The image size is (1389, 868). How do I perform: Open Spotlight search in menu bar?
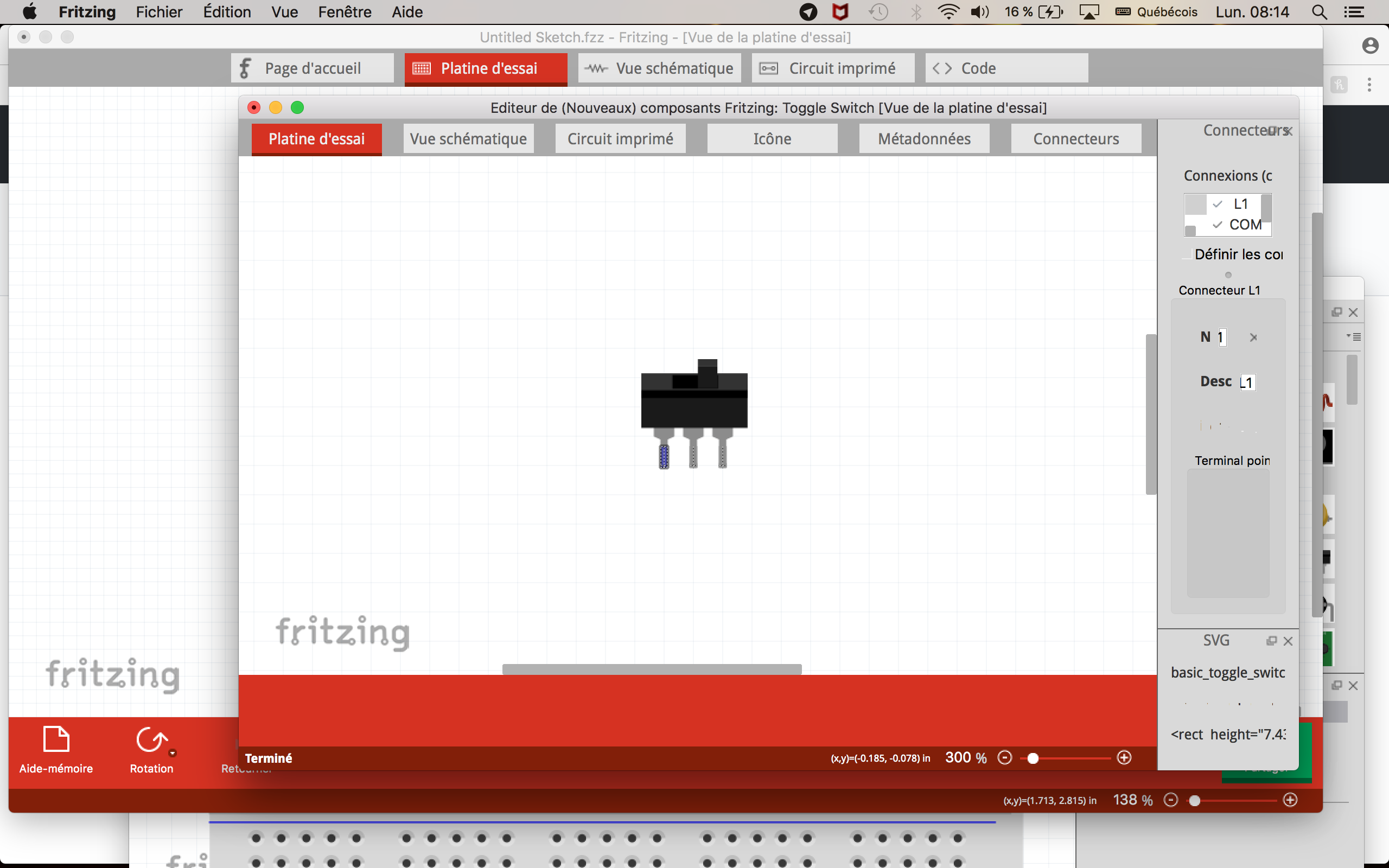tap(1319, 12)
